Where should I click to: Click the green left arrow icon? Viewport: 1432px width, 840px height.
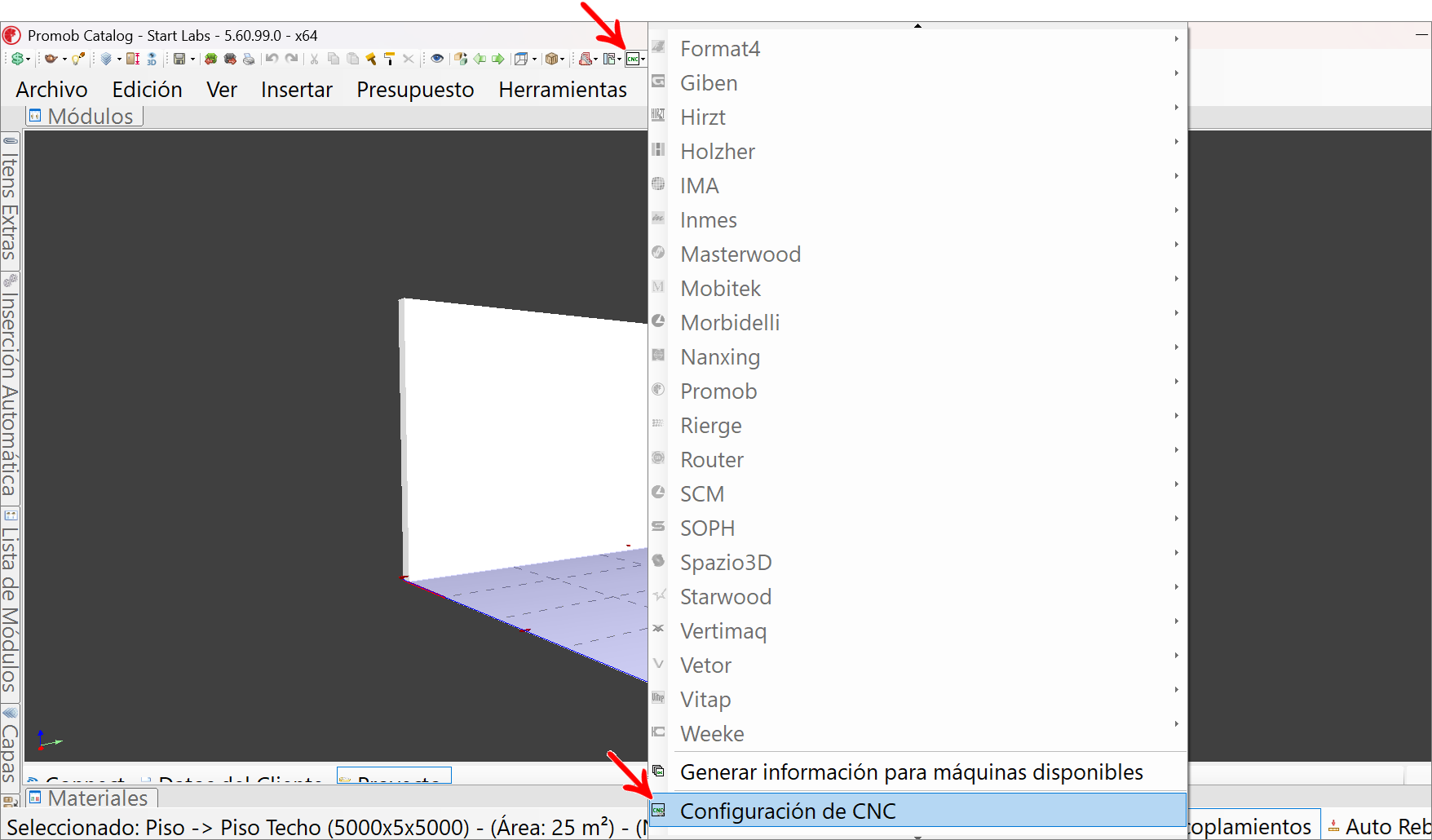(480, 59)
